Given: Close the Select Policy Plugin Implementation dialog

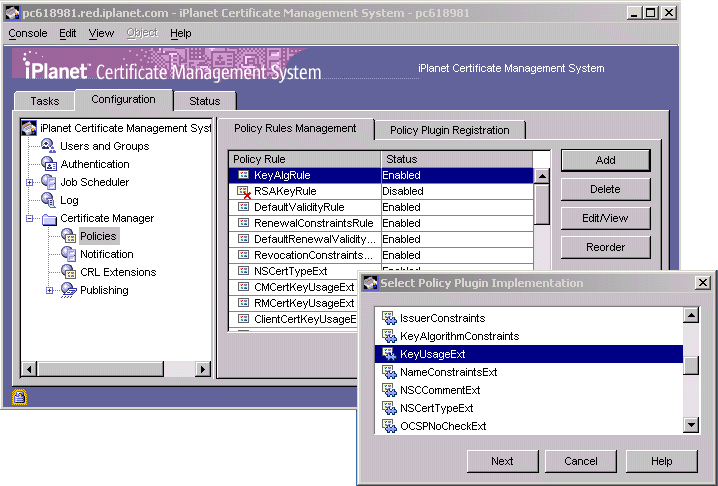Looking at the screenshot, I should point(703,283).
